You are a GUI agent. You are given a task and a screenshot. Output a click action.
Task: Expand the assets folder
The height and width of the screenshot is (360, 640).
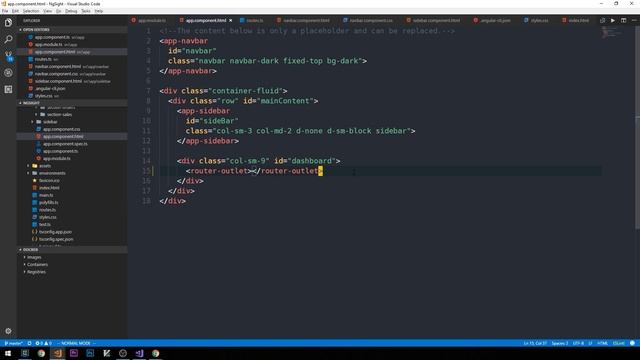[x=44, y=166]
